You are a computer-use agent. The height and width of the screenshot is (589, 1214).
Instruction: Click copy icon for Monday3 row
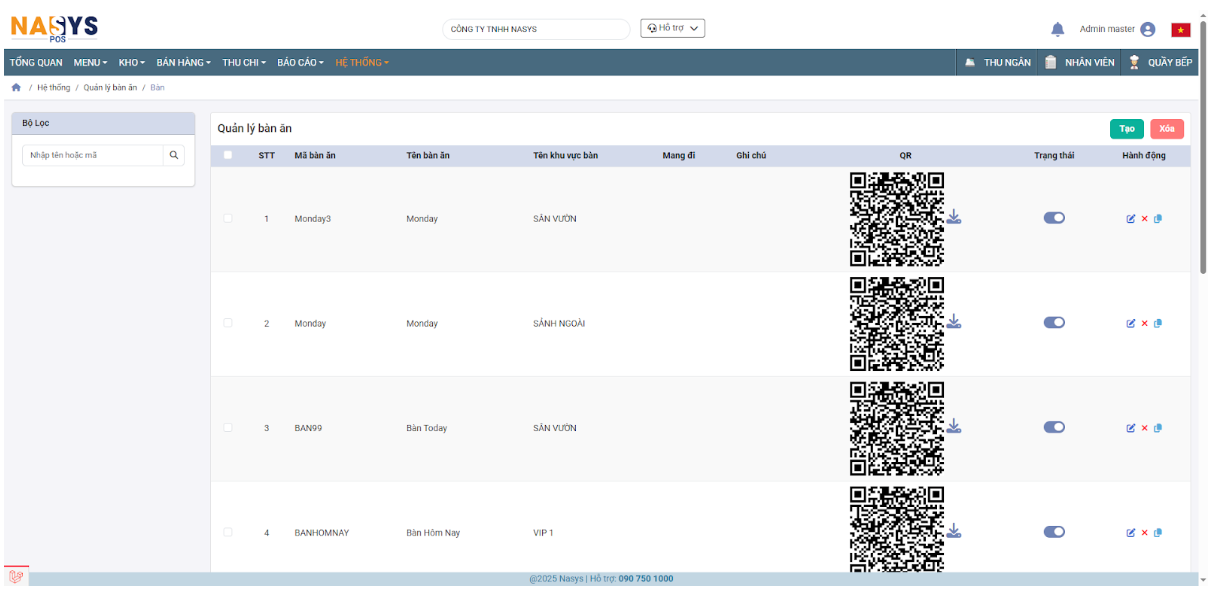tap(1158, 219)
